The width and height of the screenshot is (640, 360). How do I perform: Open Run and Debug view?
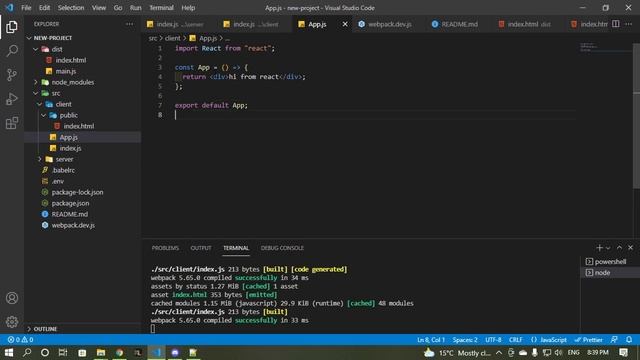12,99
